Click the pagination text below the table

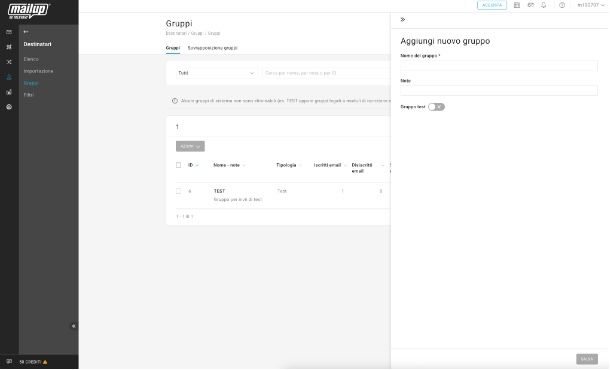click(x=185, y=217)
